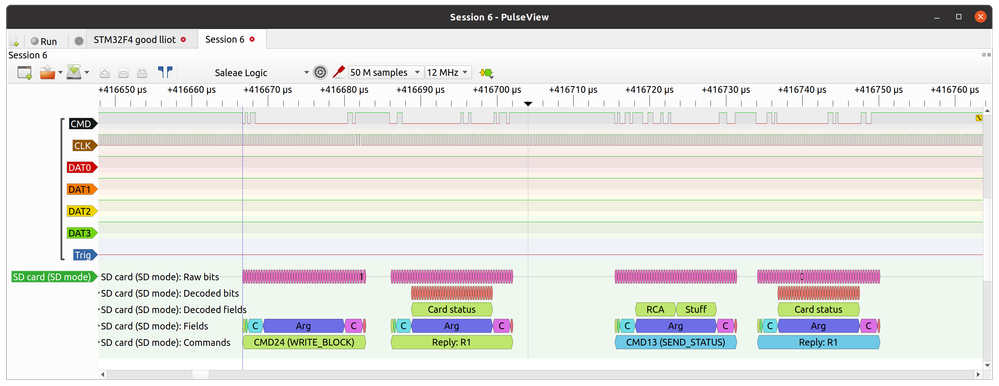The height and width of the screenshot is (386, 999).
Task: Toggle the show cursors icon
Action: coord(166,73)
